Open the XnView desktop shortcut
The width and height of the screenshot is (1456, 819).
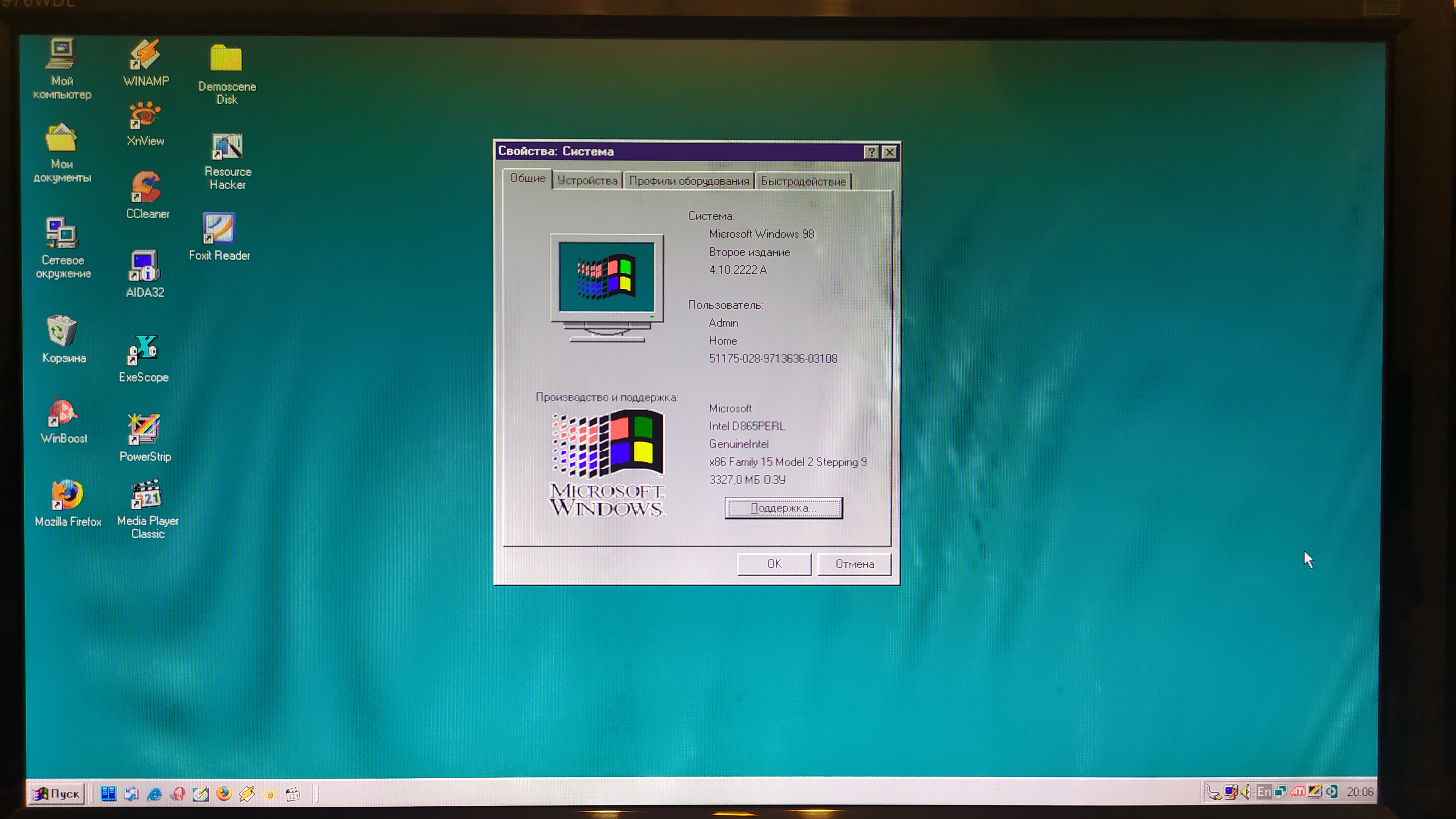tap(145, 124)
